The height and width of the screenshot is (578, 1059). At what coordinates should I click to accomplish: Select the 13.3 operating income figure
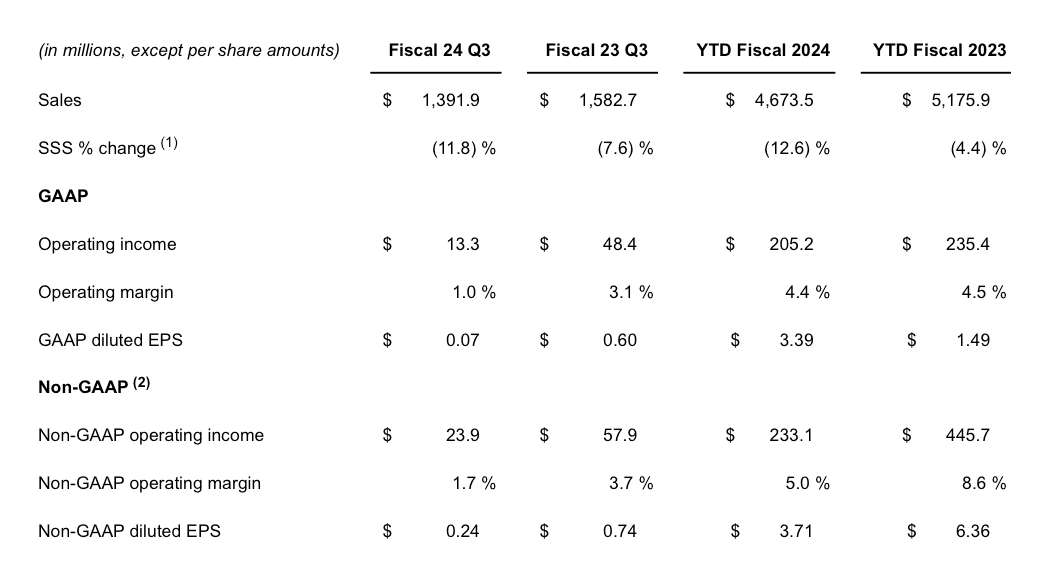[463, 244]
